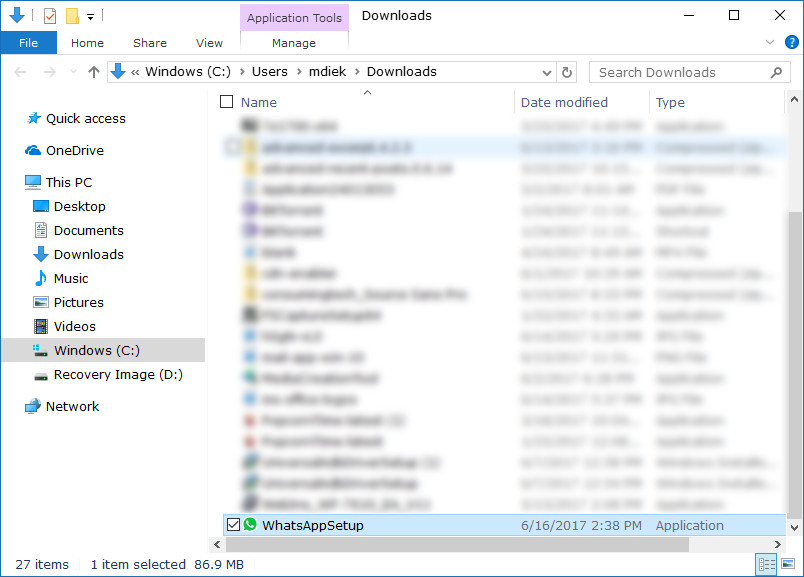Viewport: 804px width, 577px height.
Task: Click the back navigation arrow
Action: pos(18,71)
